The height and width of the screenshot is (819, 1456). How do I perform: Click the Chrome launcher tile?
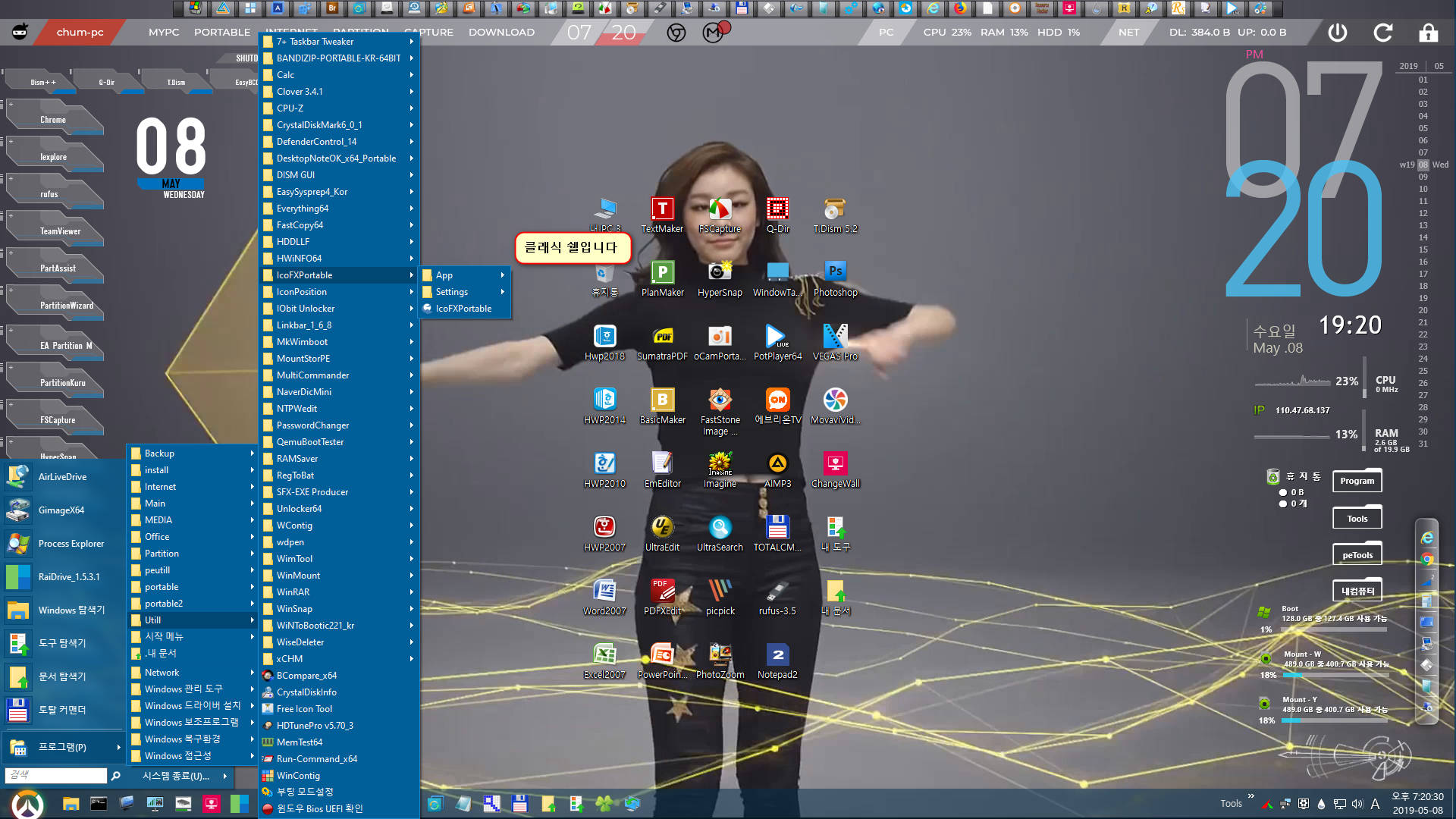[x=54, y=120]
